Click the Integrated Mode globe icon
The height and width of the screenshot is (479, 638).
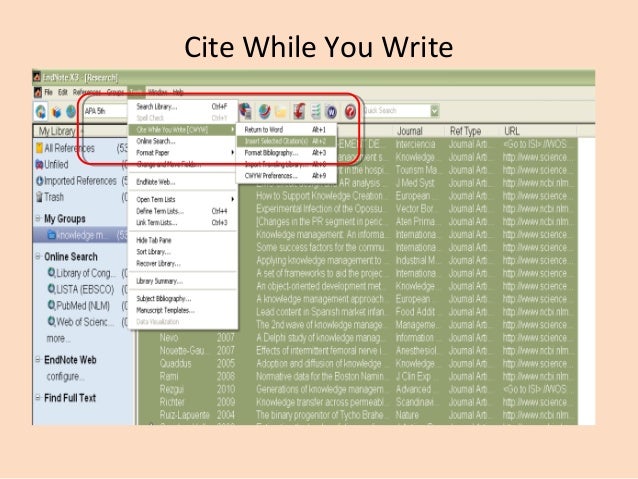(71, 111)
